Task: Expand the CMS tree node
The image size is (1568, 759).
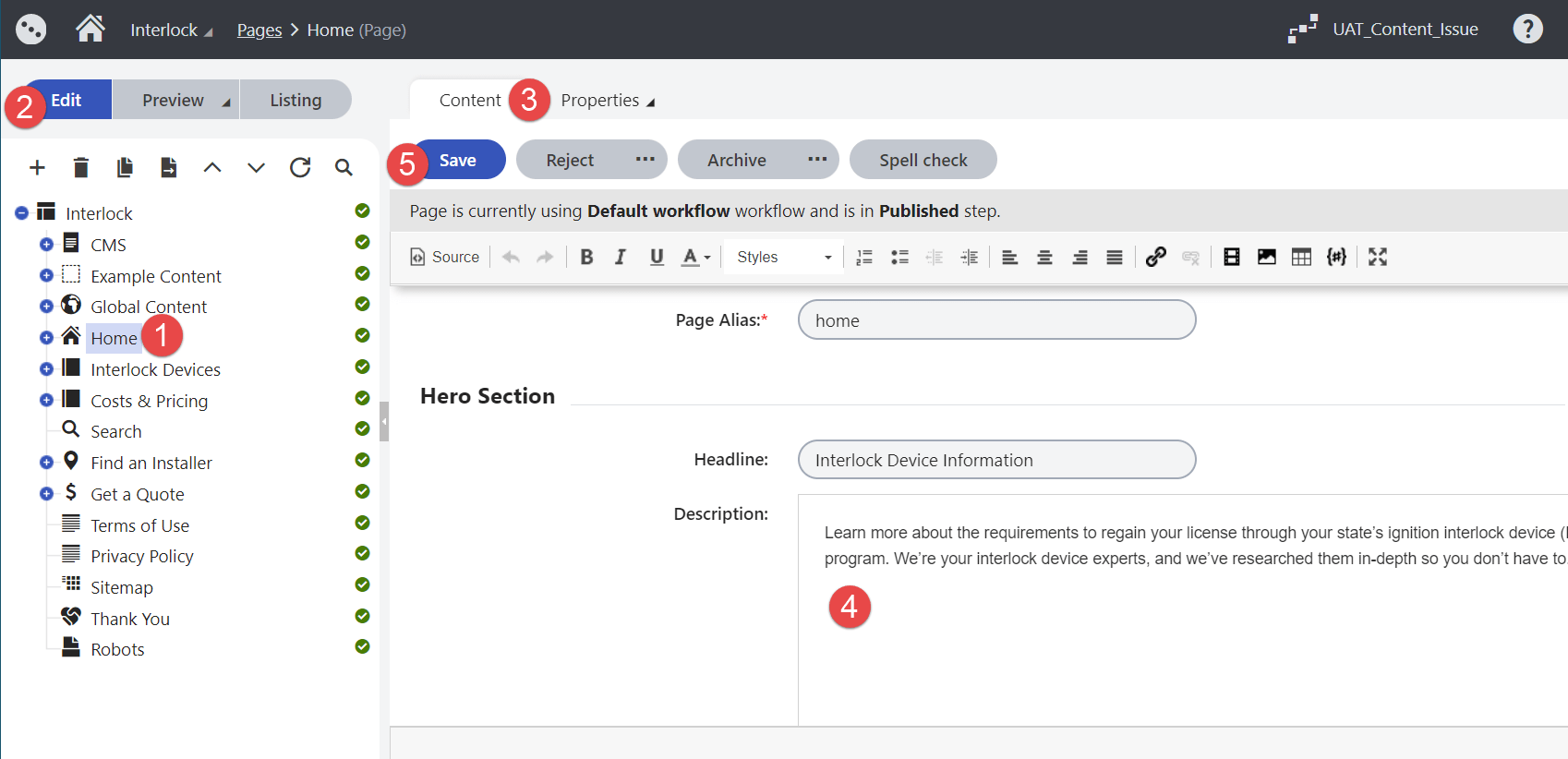Action: tap(46, 245)
